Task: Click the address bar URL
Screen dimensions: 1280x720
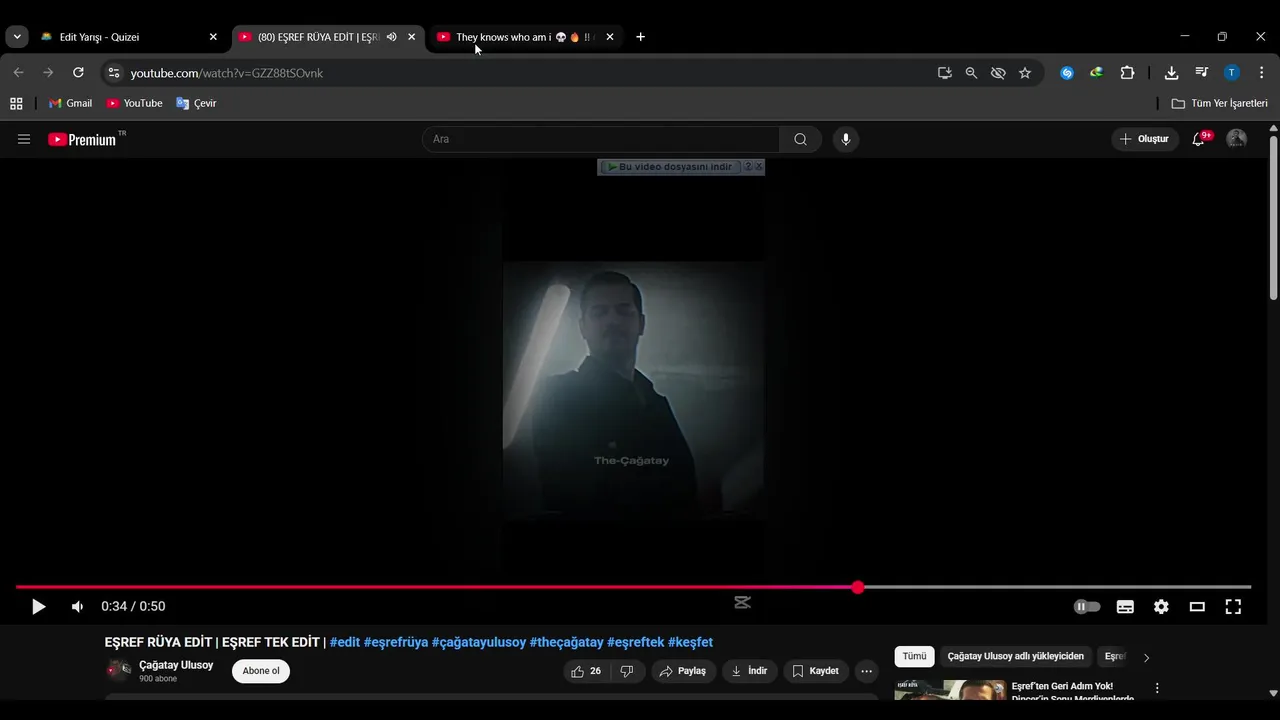Action: (227, 73)
